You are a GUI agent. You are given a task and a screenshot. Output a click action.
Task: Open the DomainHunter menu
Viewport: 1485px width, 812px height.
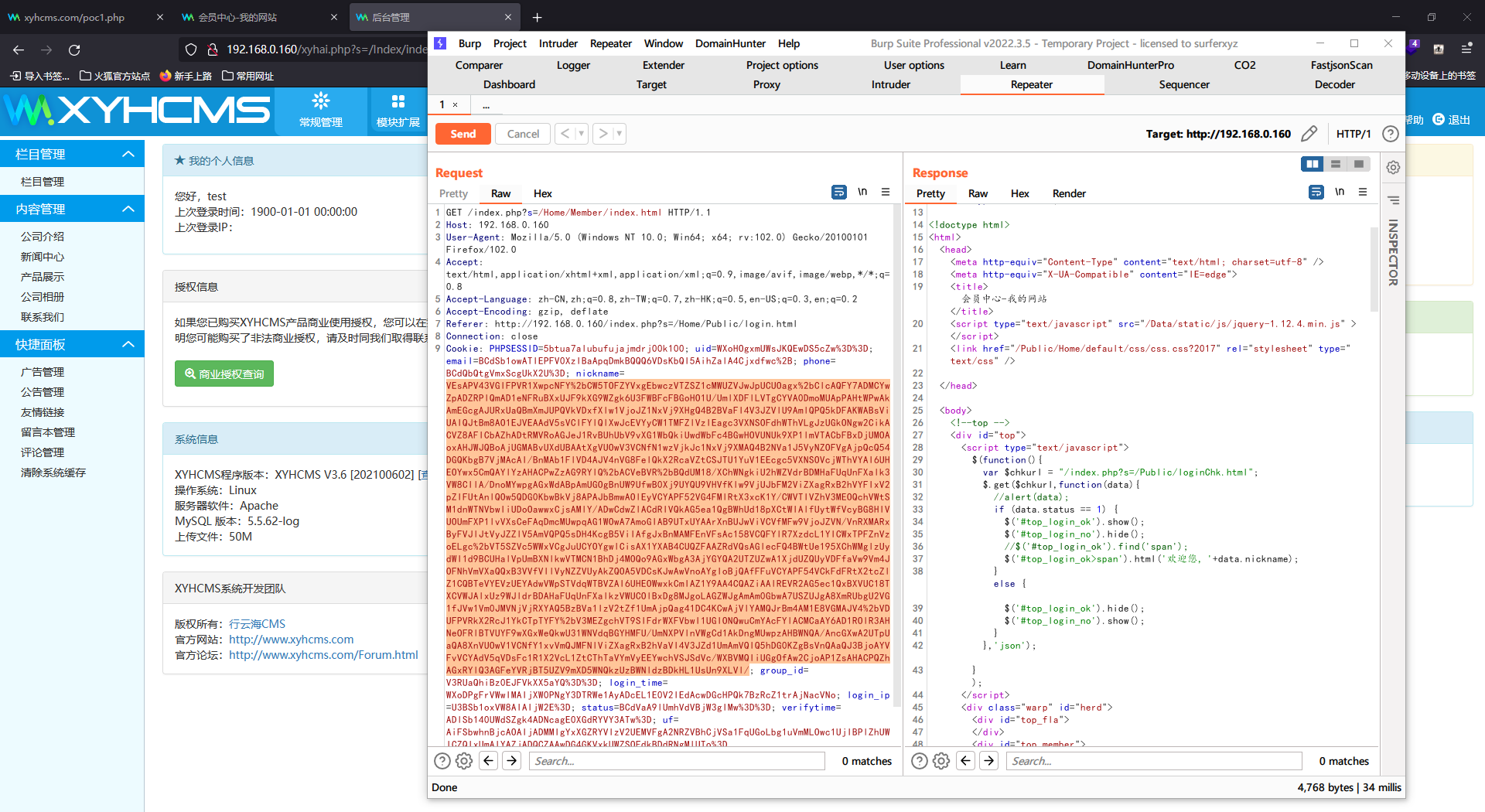(x=730, y=43)
